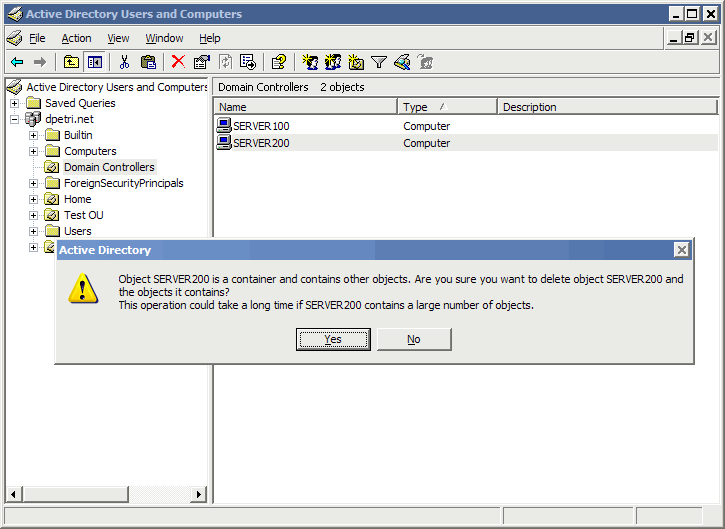The height and width of the screenshot is (529, 725).
Task: Click the SERVER200 name text
Action: 261,143
